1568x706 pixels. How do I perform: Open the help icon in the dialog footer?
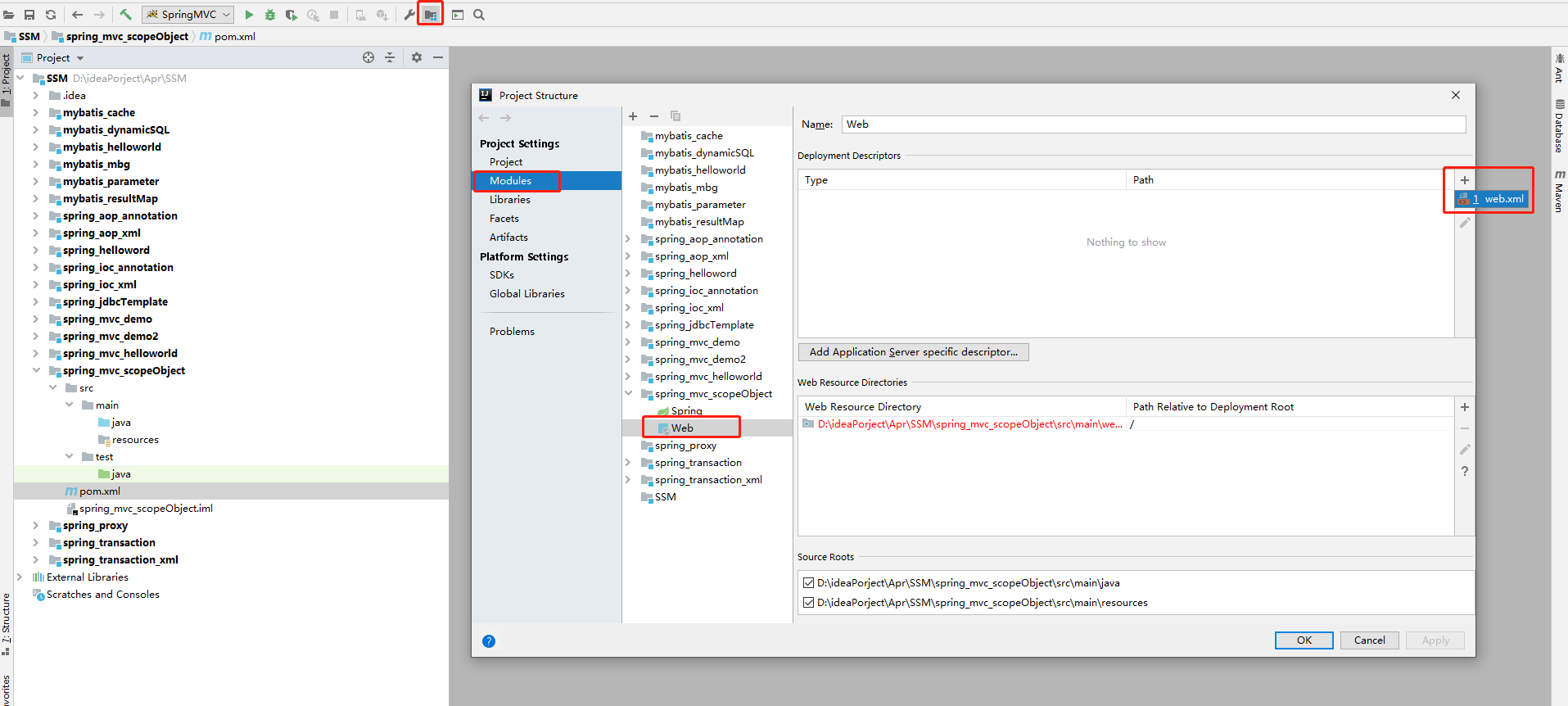[489, 641]
